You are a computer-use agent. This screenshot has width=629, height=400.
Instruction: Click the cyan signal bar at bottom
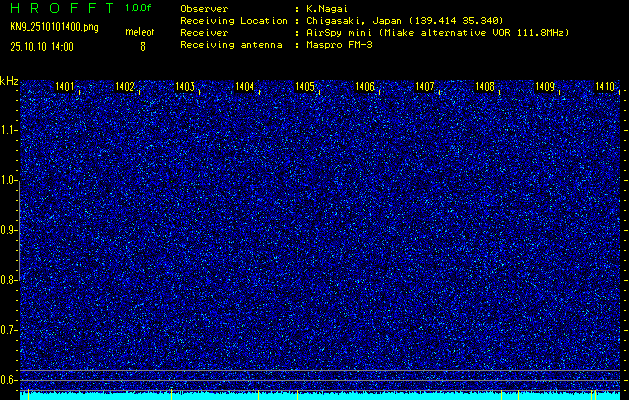320,396
